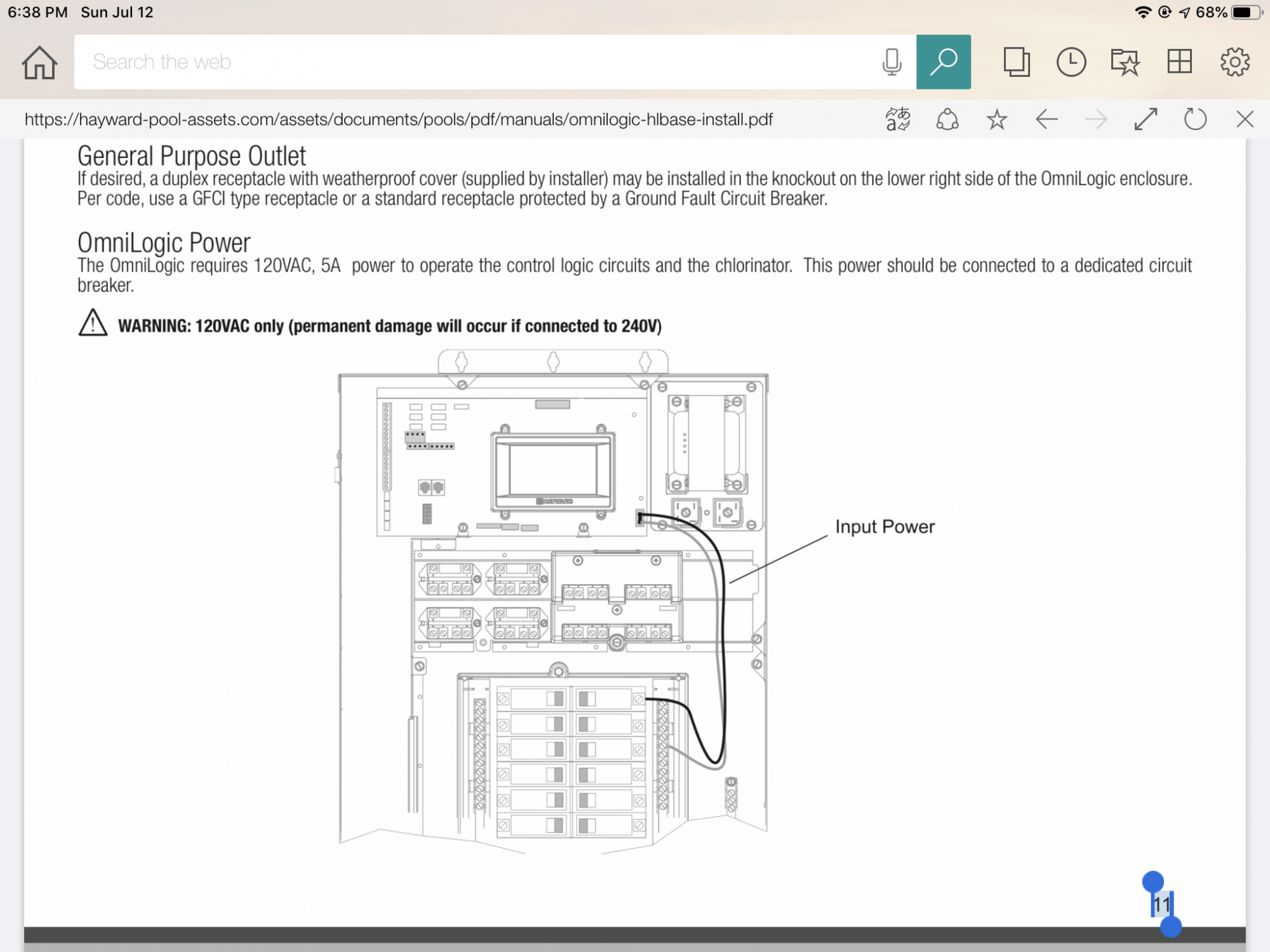Bookmark this page with the star
The width and height of the screenshot is (1270, 952).
pos(997,119)
